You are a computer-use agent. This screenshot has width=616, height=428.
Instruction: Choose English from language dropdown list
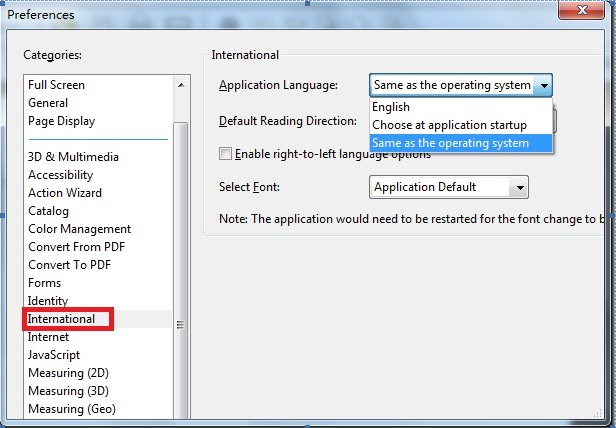461,107
